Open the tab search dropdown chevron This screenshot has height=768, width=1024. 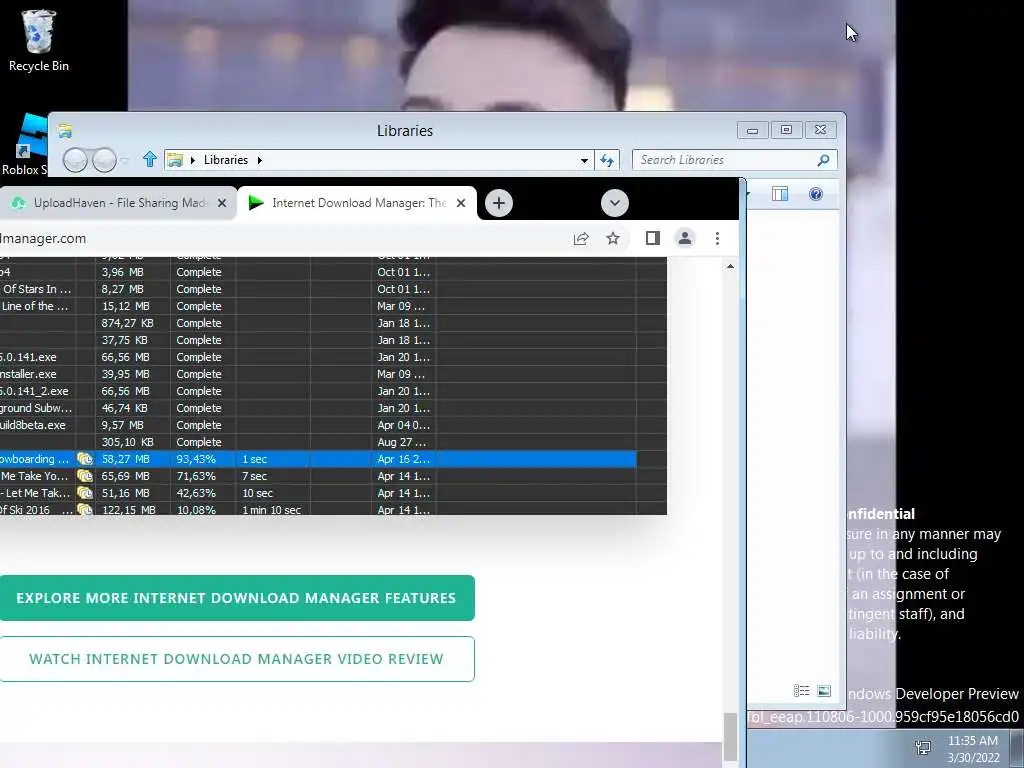pos(615,203)
